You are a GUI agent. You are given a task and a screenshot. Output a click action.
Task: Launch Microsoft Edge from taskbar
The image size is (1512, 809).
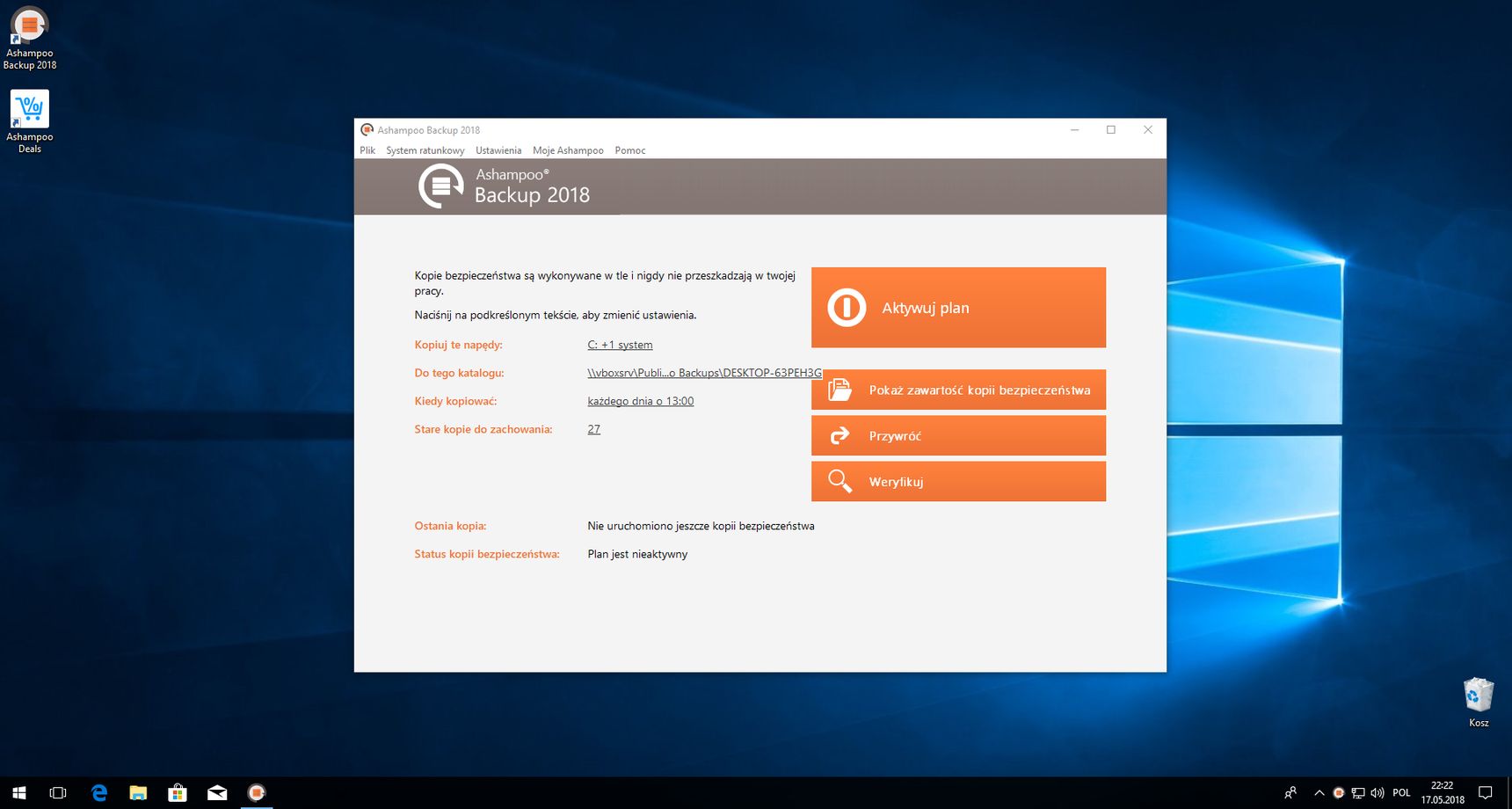(x=98, y=792)
